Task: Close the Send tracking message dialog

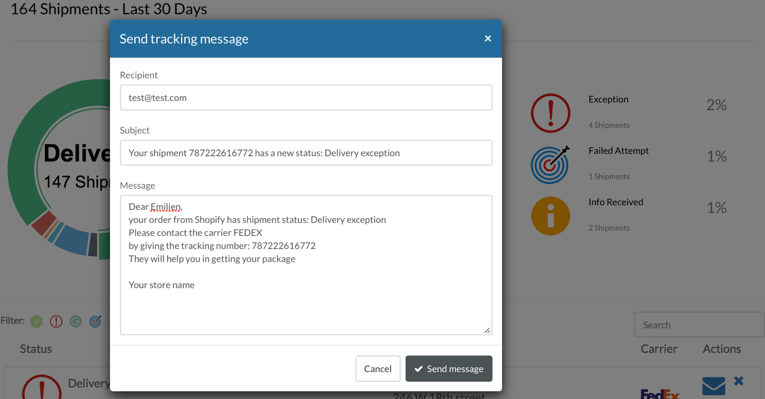Action: click(487, 39)
